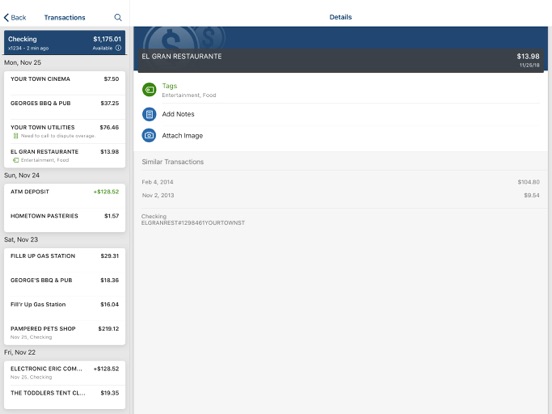
Task: Open GEORGE'S BBQ & PUB $18.36 transaction
Action: point(64,284)
